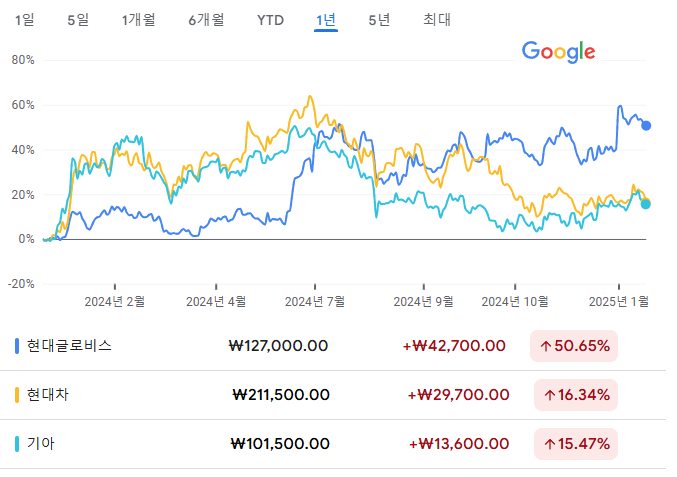Select the 1일 time range tab

[25, 20]
